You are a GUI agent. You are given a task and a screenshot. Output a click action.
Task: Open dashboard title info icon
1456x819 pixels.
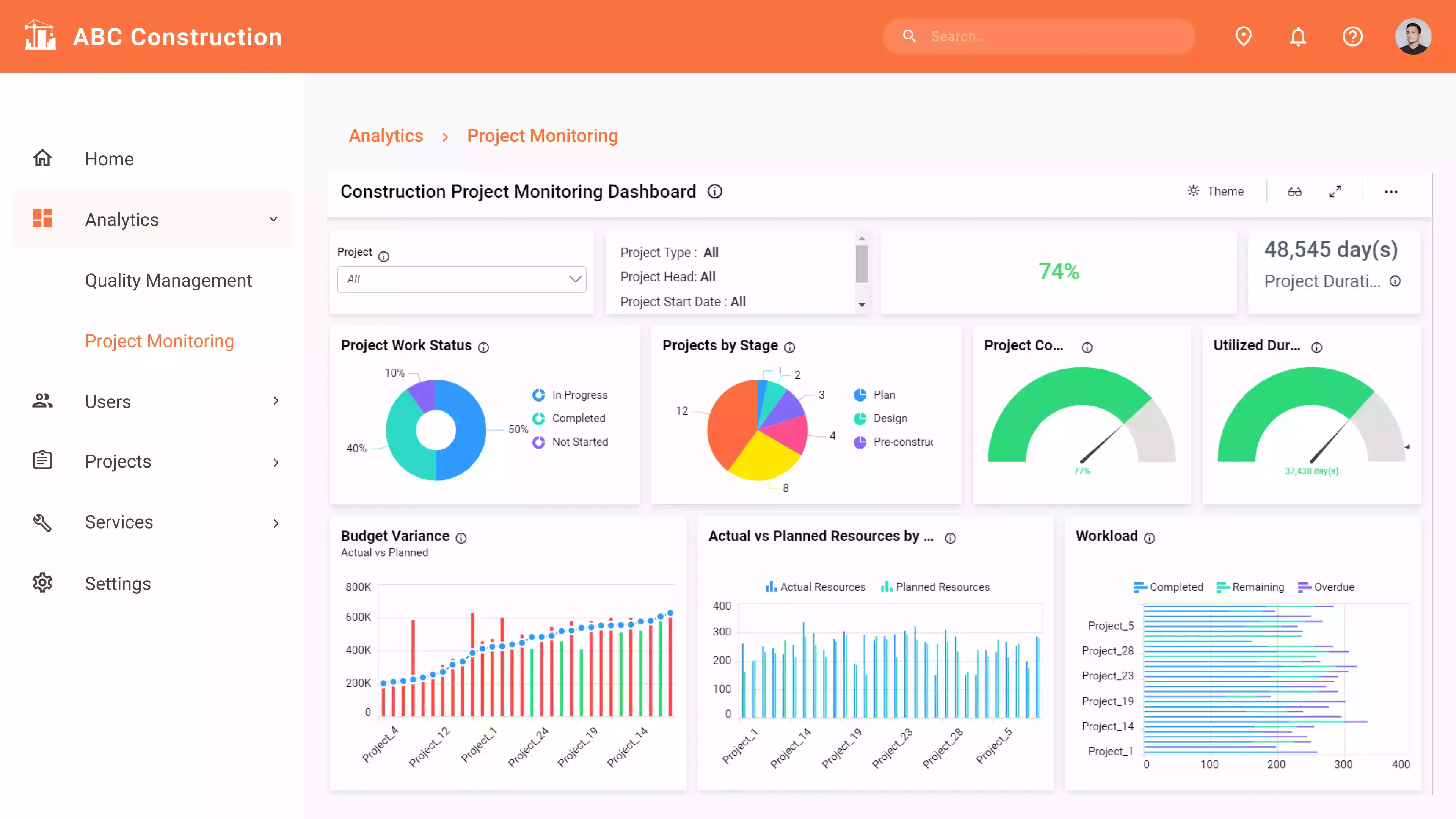click(715, 191)
